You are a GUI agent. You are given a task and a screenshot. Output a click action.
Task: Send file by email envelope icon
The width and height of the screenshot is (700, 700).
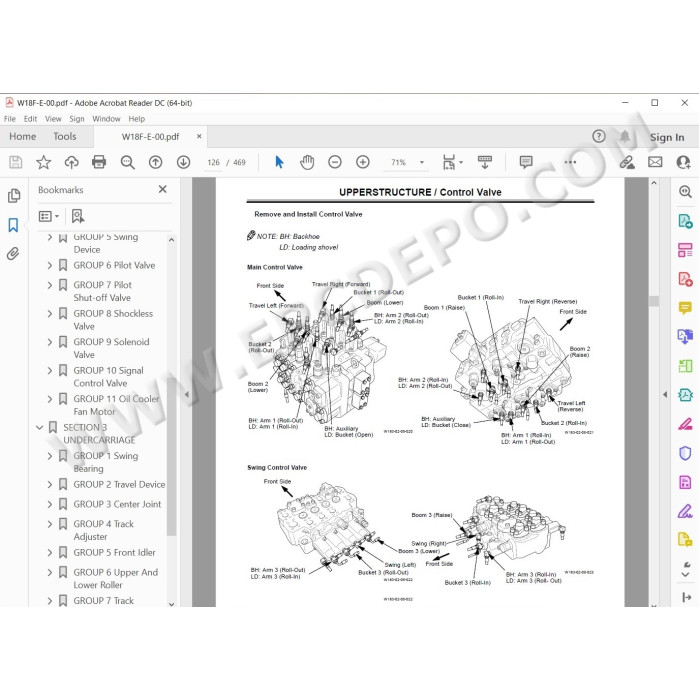[x=655, y=162]
